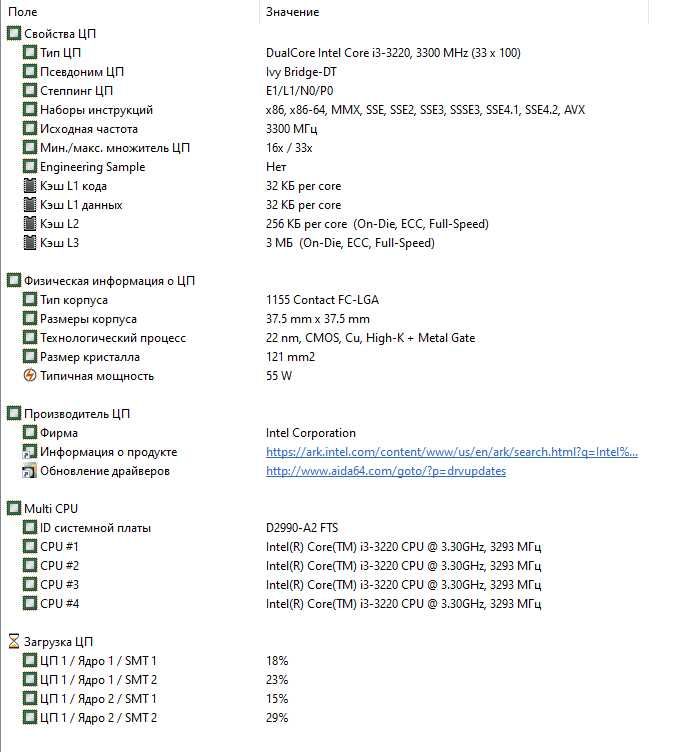Viewport: 676px width, 752px height.
Task: Select the 'Тип ЦП' field label
Action: coord(60,53)
